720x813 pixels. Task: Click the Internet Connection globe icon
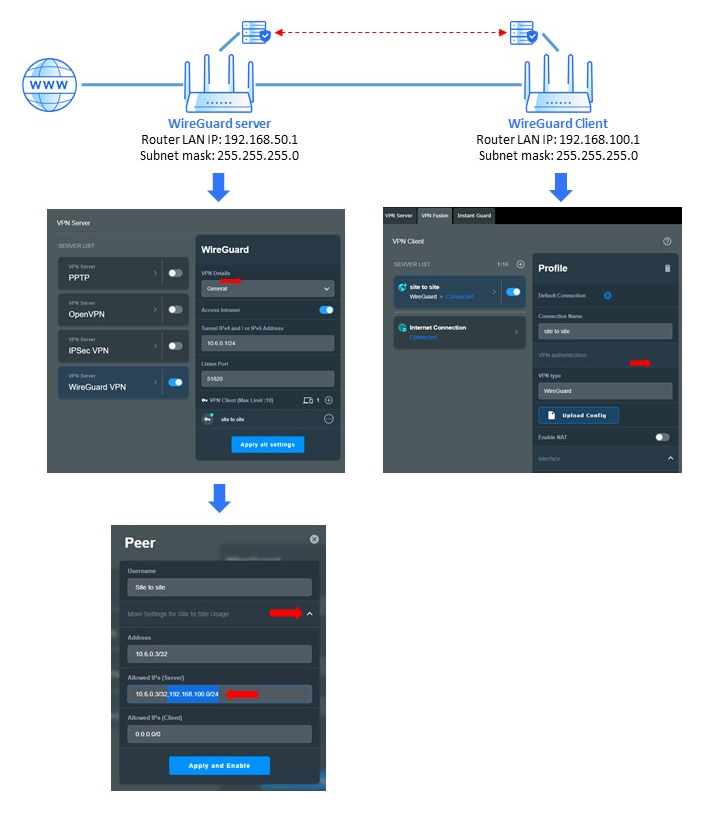point(402,327)
